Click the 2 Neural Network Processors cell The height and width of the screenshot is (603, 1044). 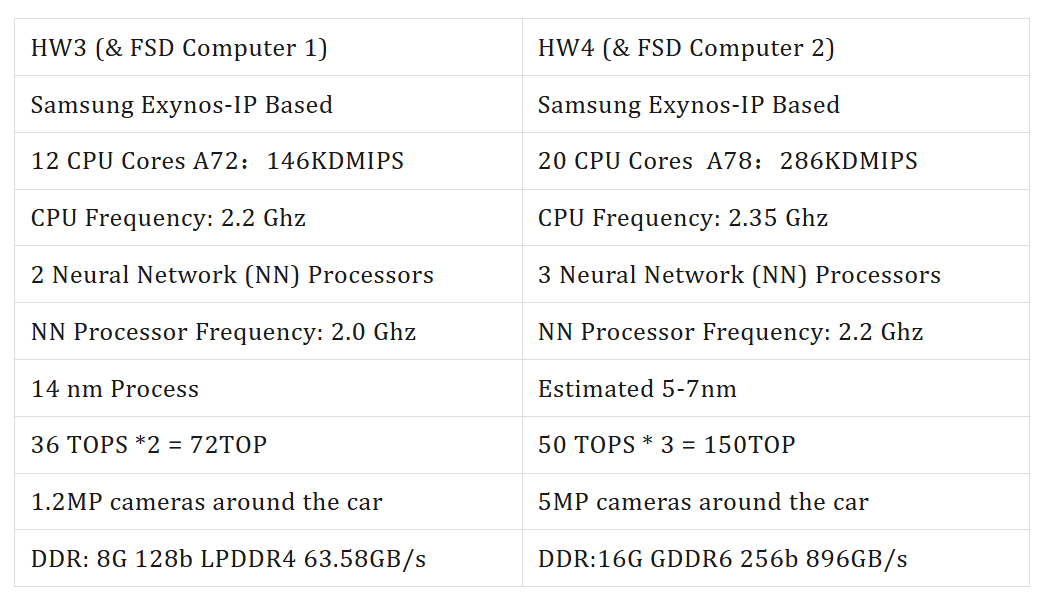click(268, 274)
